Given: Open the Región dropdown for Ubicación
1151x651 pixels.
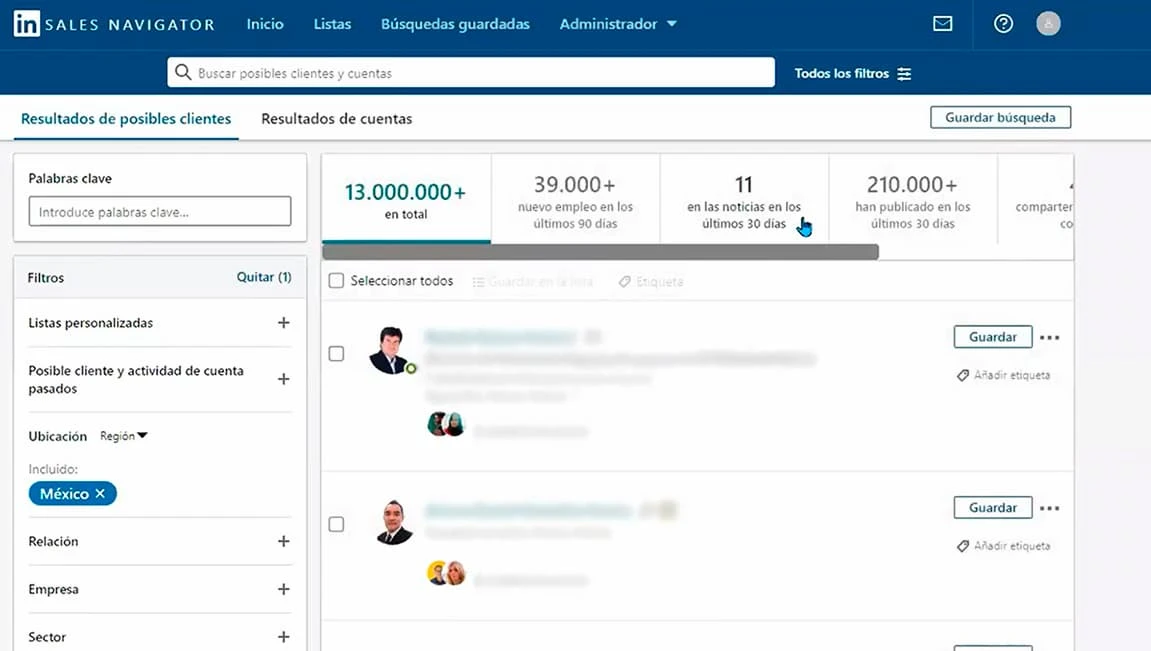Looking at the screenshot, I should [x=124, y=436].
